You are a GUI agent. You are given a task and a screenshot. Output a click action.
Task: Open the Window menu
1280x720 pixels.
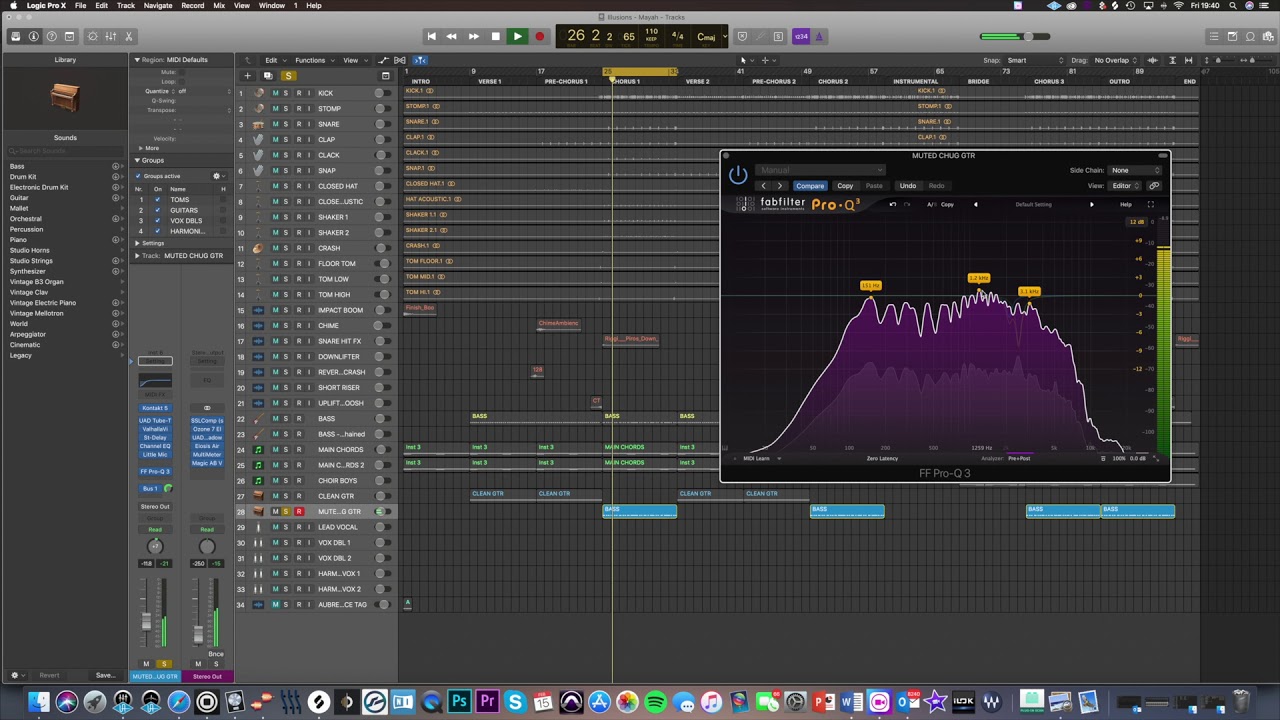271,6
